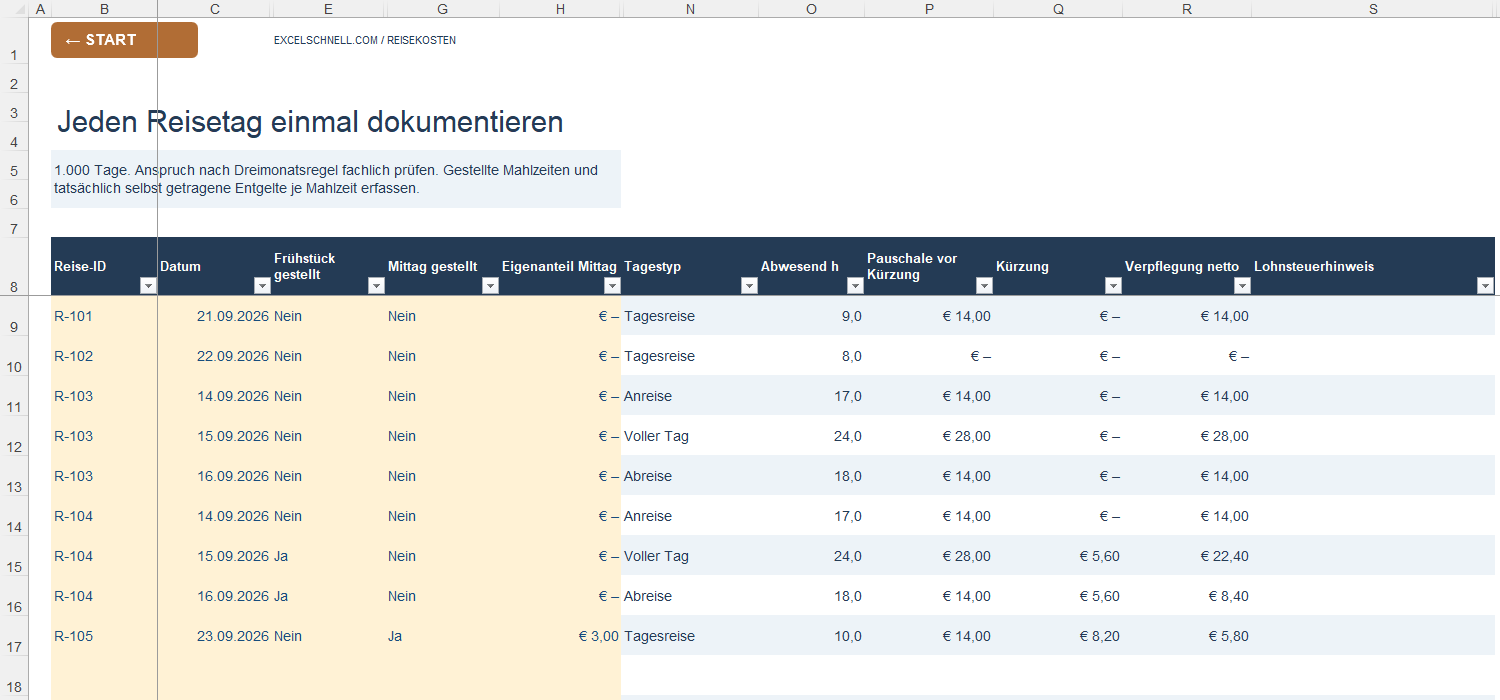Select the Abwesend h value 9,0

[811, 316]
